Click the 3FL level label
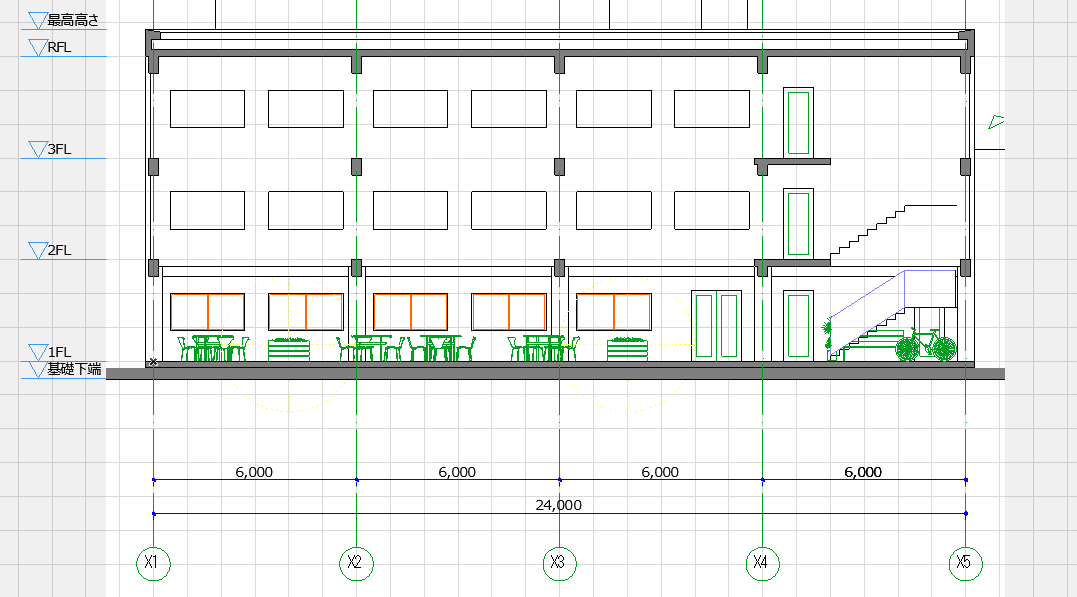The height and width of the screenshot is (597, 1077). pos(60,149)
